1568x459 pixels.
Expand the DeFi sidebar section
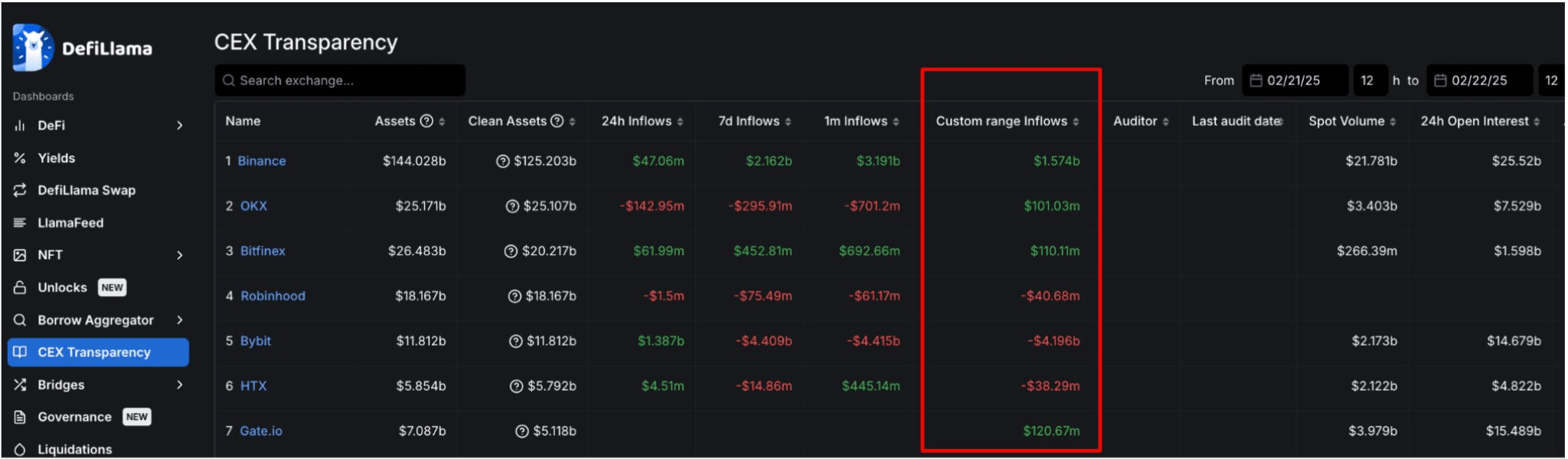coord(180,126)
